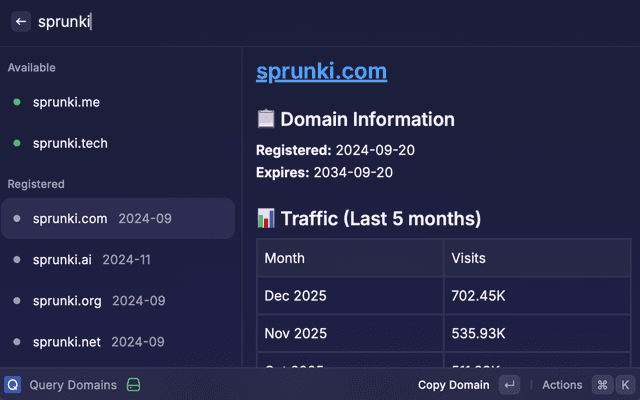Click the green tray icon beside Query Domains
The width and height of the screenshot is (640, 400).
tap(133, 385)
